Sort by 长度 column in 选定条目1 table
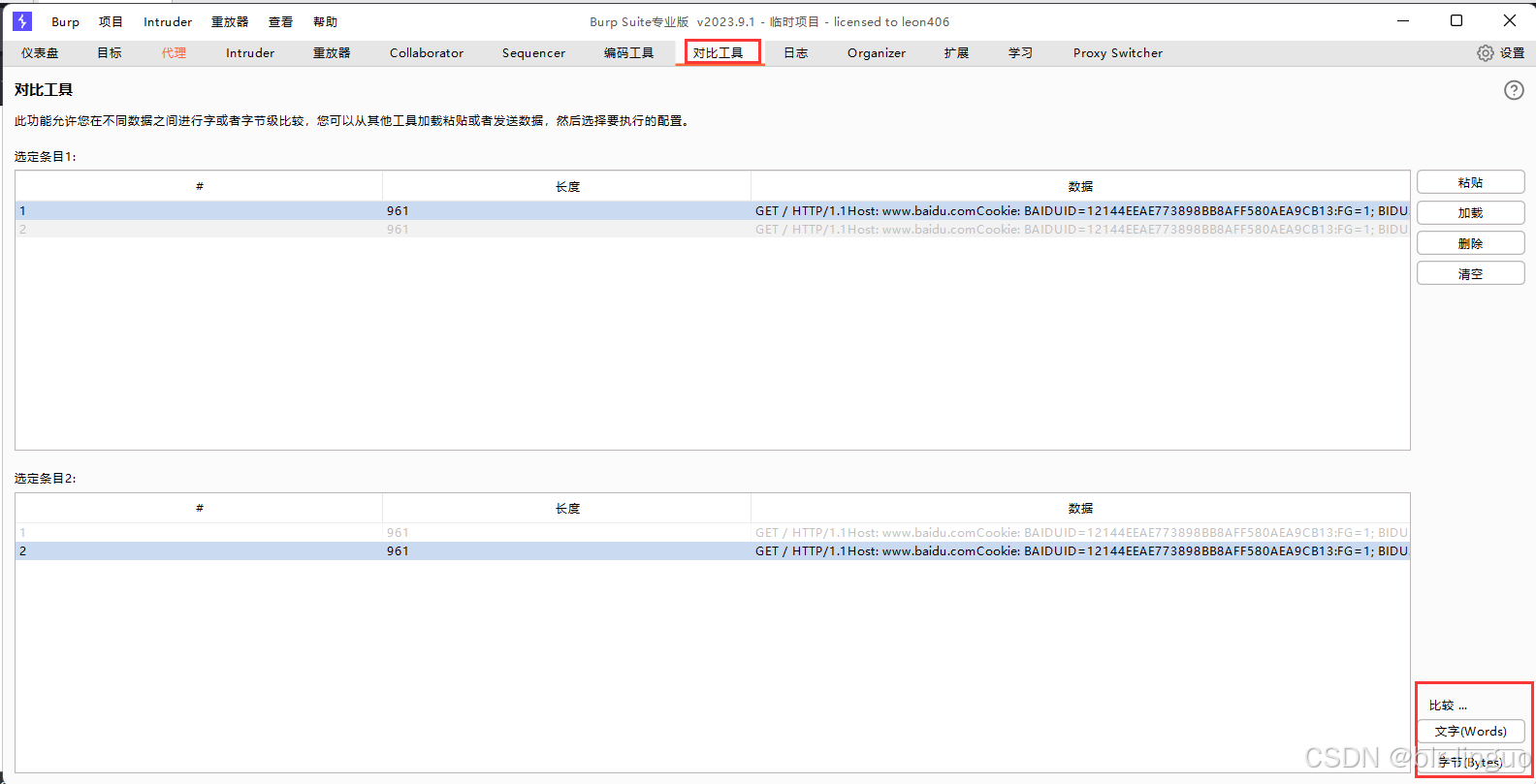The height and width of the screenshot is (784, 1536). [x=567, y=186]
